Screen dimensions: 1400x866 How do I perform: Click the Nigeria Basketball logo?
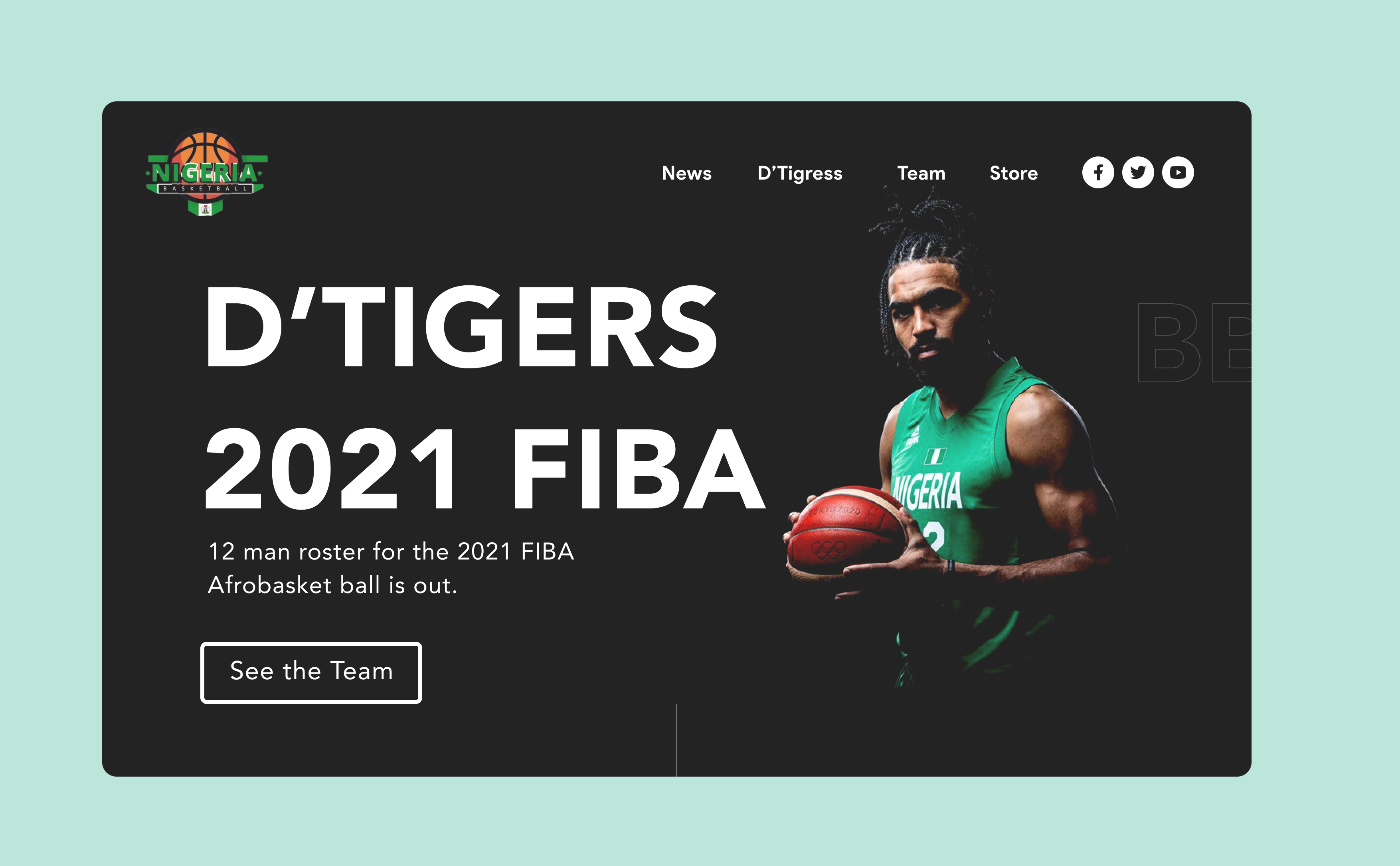point(206,172)
